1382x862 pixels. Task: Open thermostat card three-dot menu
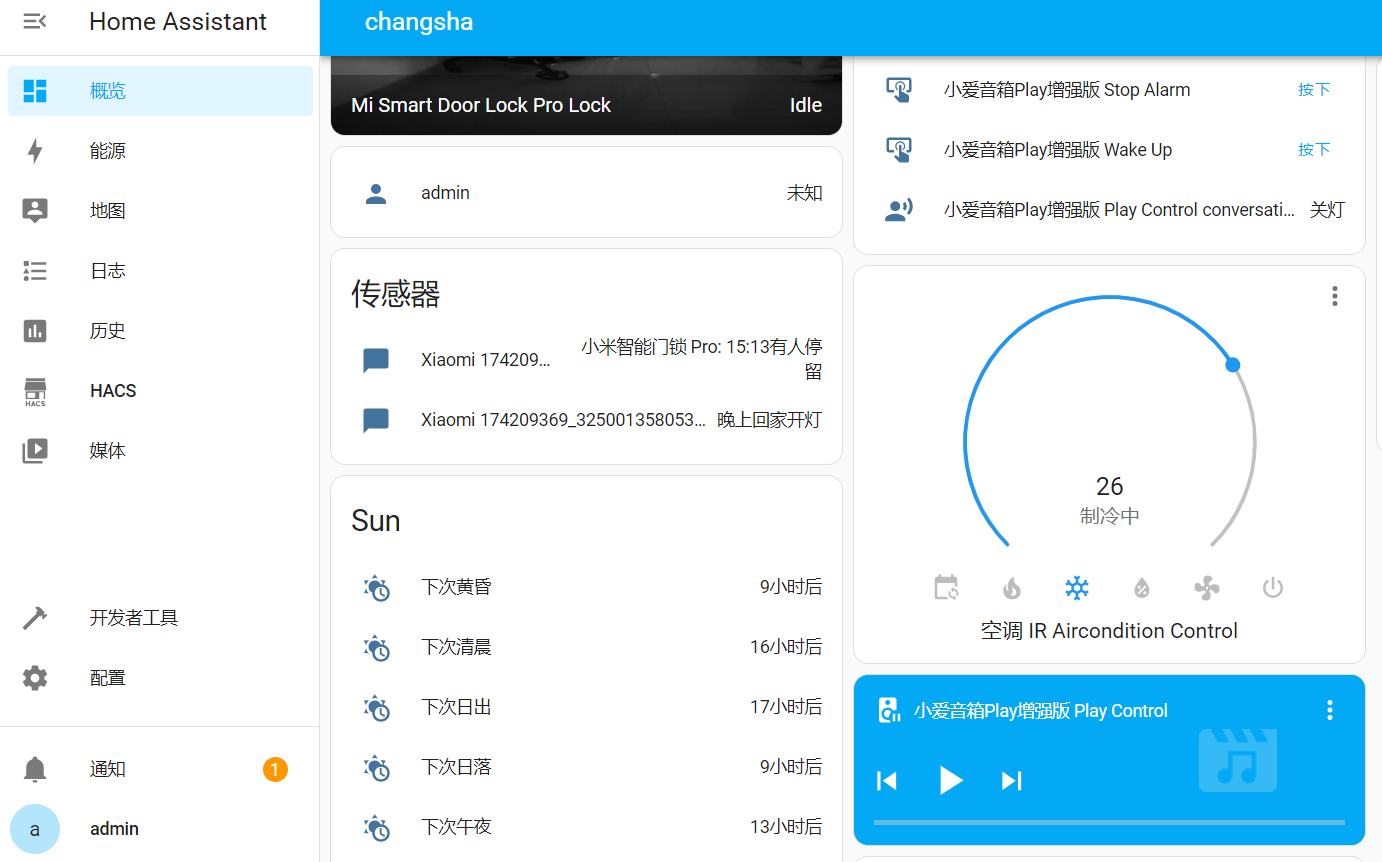point(1334,296)
